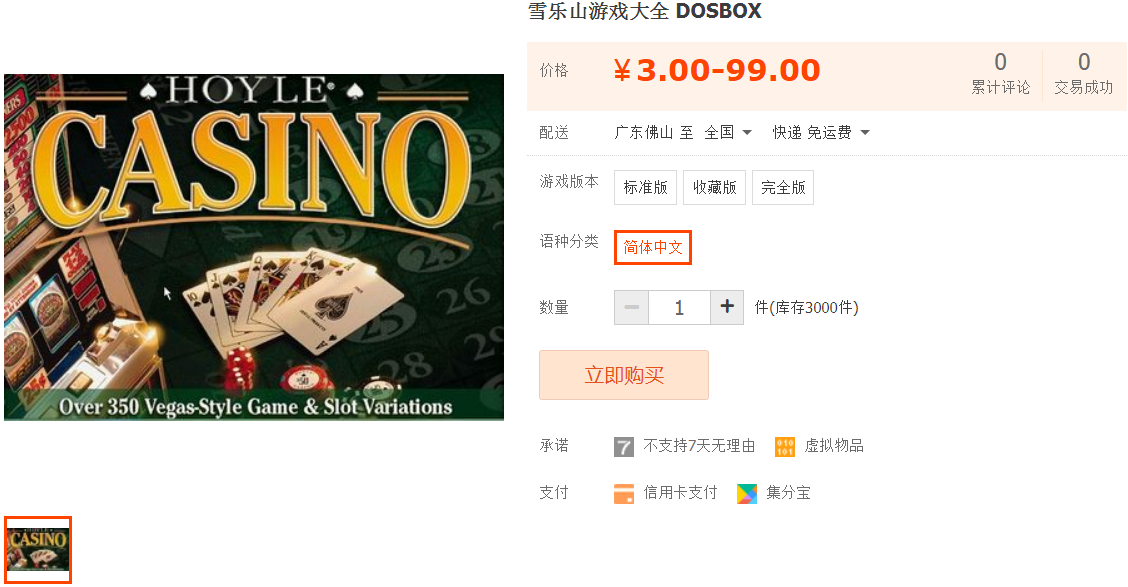Toggle the 简体中文 language option
The image size is (1128, 587).
click(652, 247)
